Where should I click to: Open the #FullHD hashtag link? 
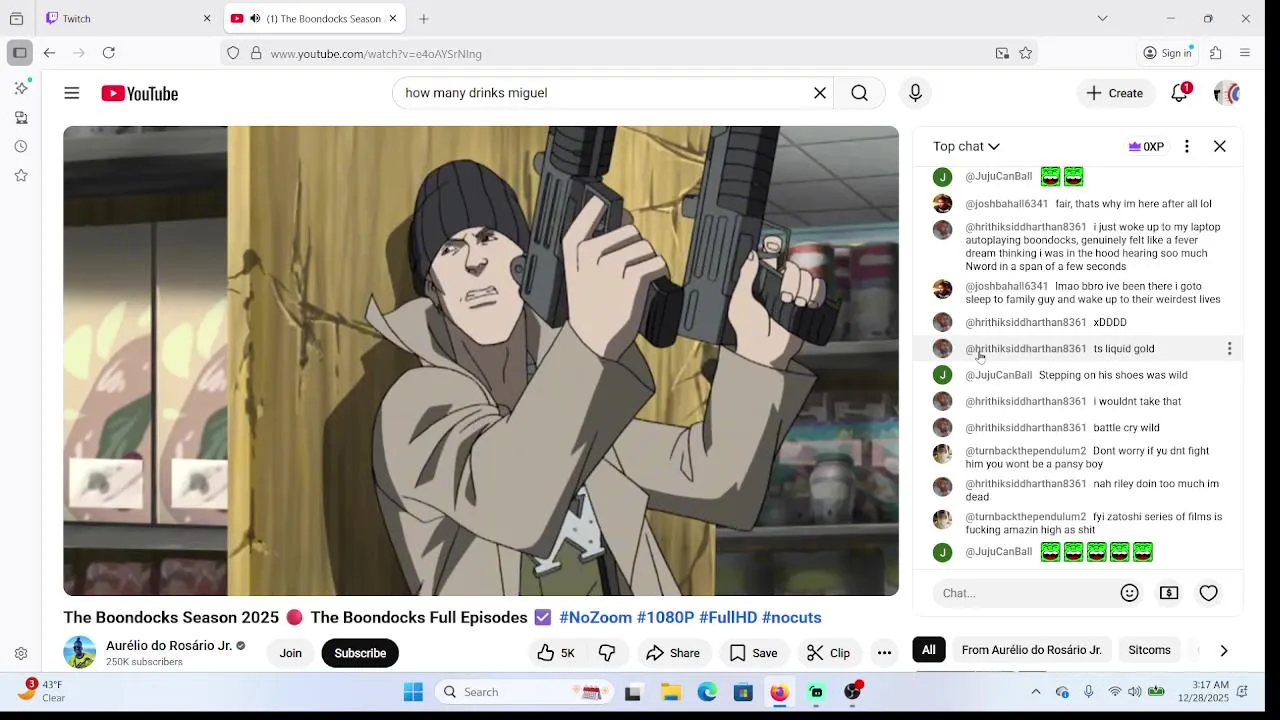[x=728, y=618]
